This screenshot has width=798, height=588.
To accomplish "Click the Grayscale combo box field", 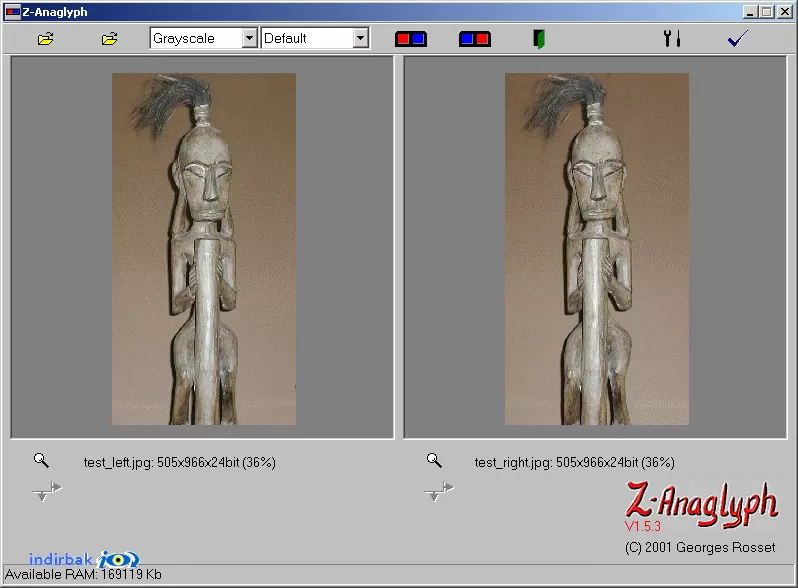I will pos(204,38).
